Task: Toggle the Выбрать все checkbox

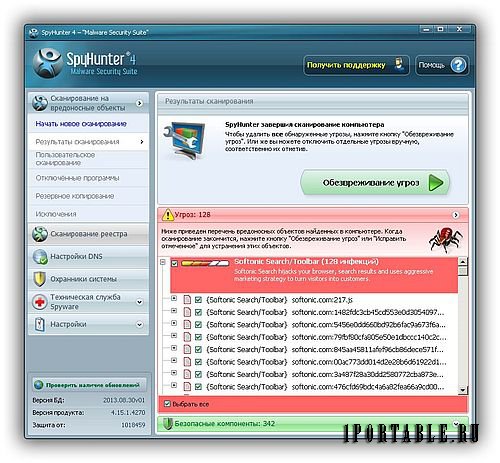Action: pos(168,404)
